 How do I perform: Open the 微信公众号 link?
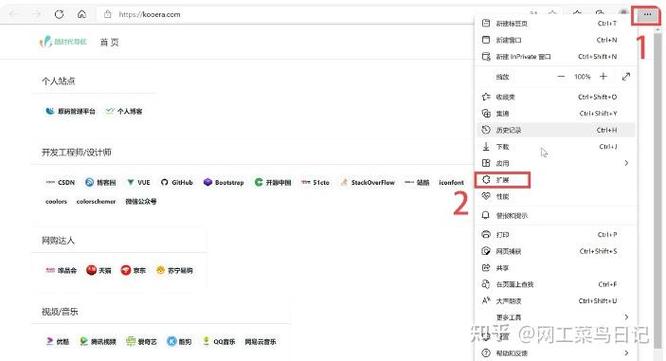click(x=141, y=201)
